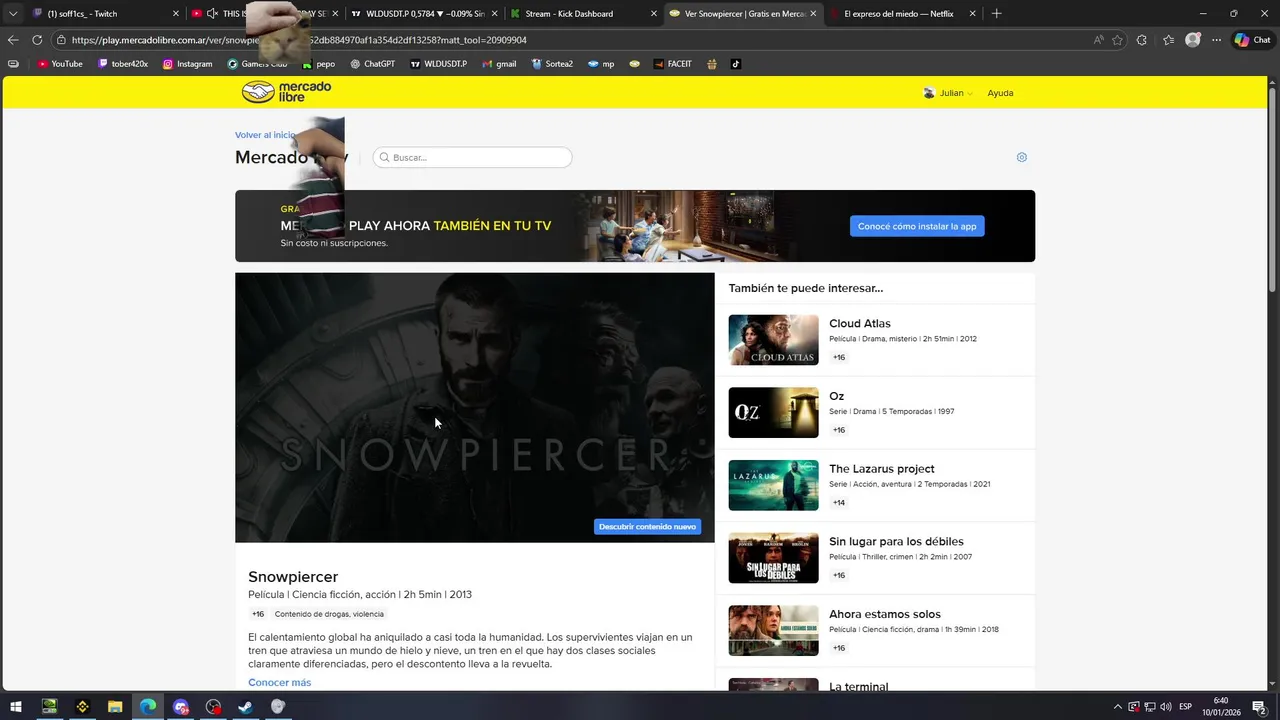The width and height of the screenshot is (1280, 720).
Task: Add page to favorites with star icon
Action: pyautogui.click(x=1117, y=40)
